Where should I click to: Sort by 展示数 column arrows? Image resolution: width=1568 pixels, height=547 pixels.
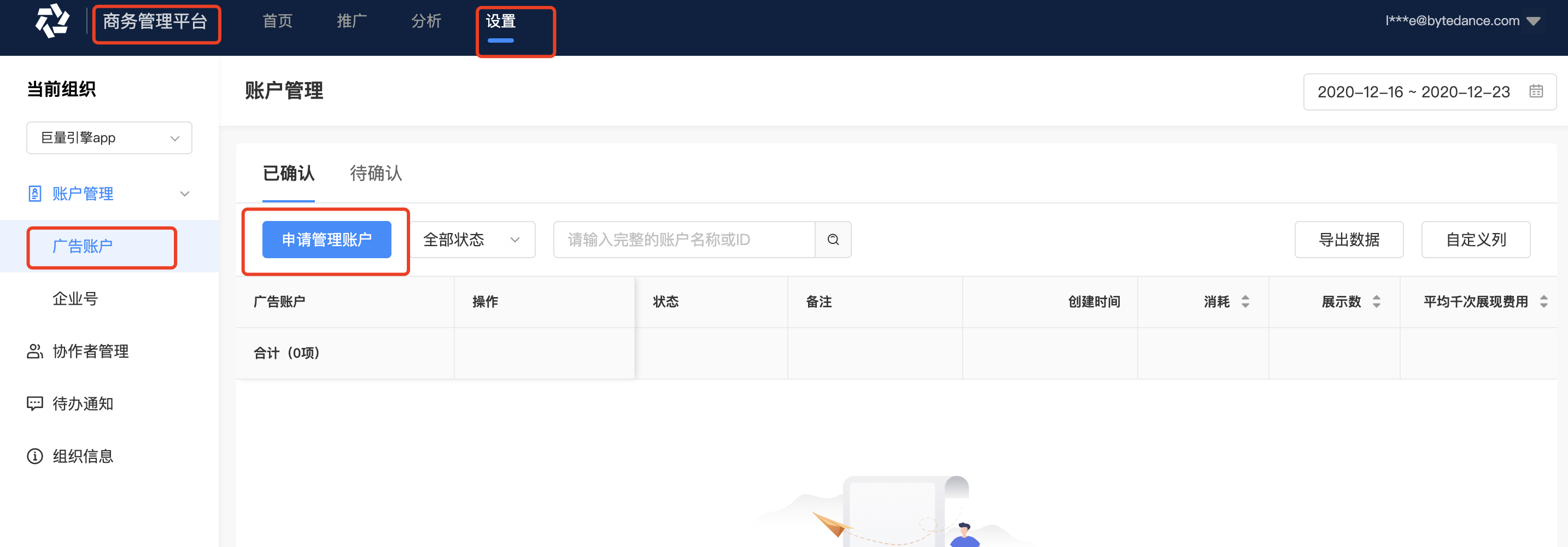(x=1376, y=301)
